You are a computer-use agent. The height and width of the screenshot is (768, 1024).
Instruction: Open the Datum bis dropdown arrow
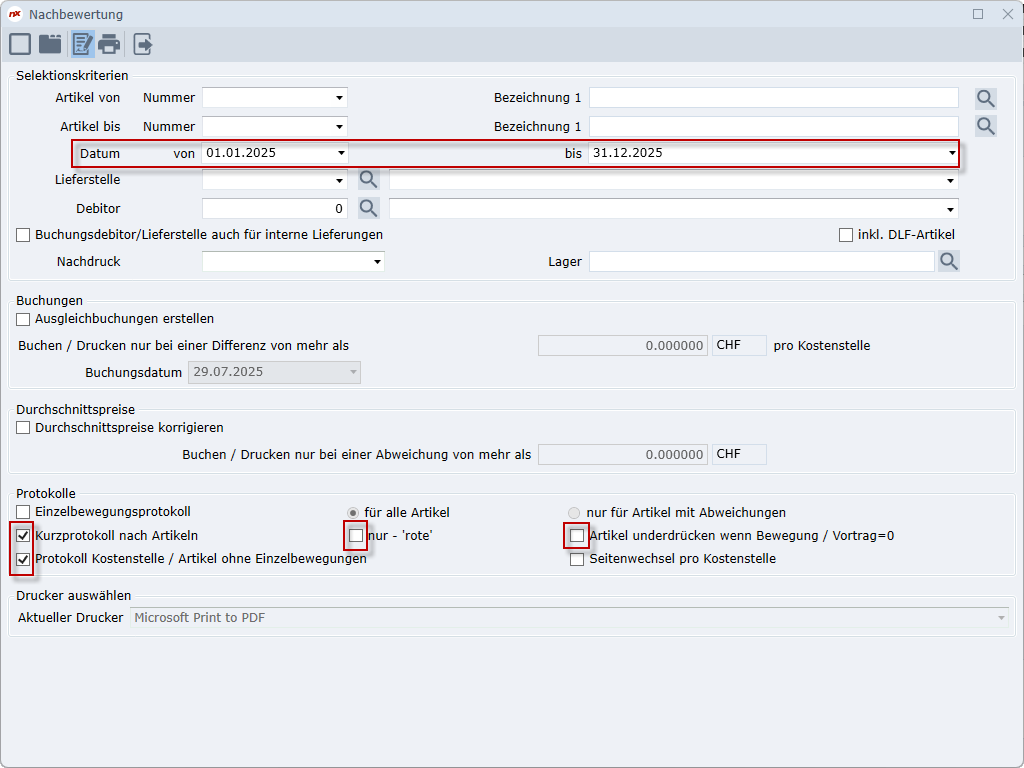pyautogui.click(x=951, y=153)
